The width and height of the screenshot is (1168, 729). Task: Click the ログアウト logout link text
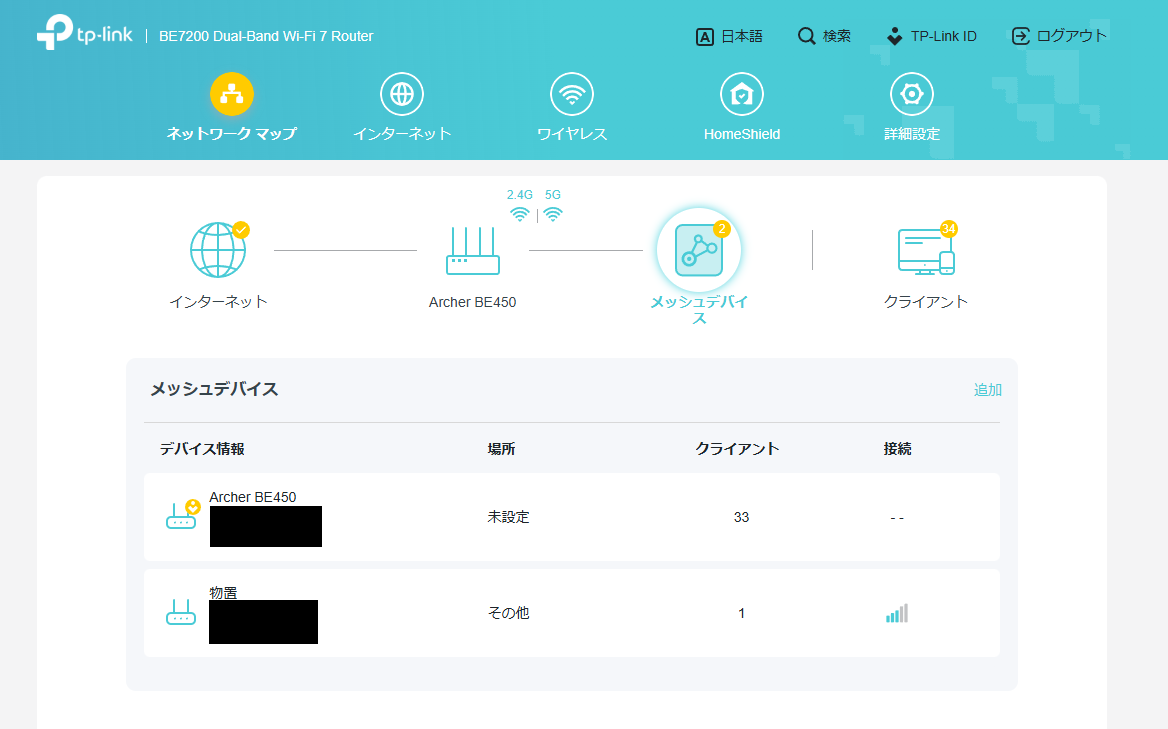1072,36
